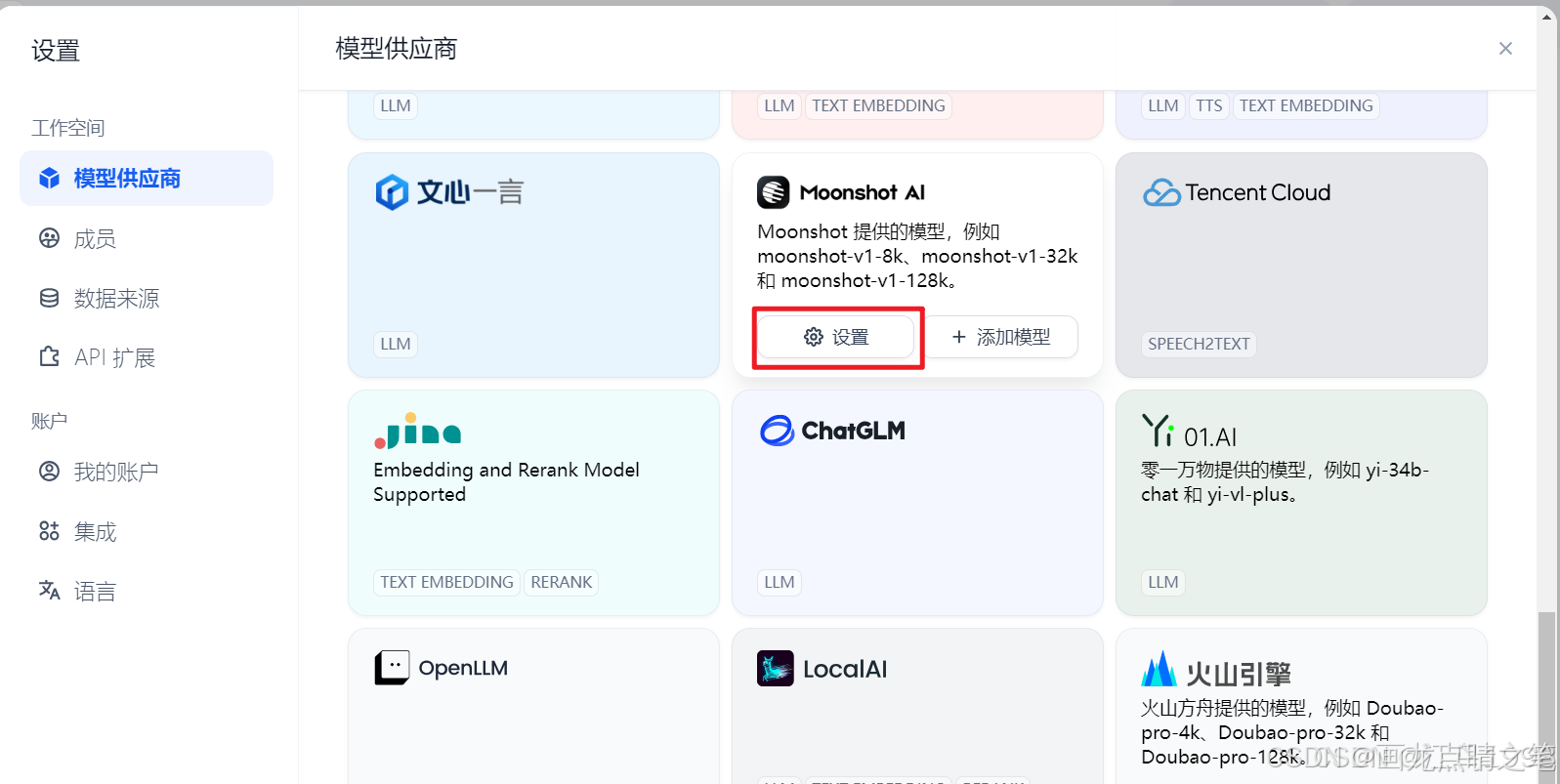Click the 账户 section label
The width and height of the screenshot is (1560, 784).
[x=50, y=421]
